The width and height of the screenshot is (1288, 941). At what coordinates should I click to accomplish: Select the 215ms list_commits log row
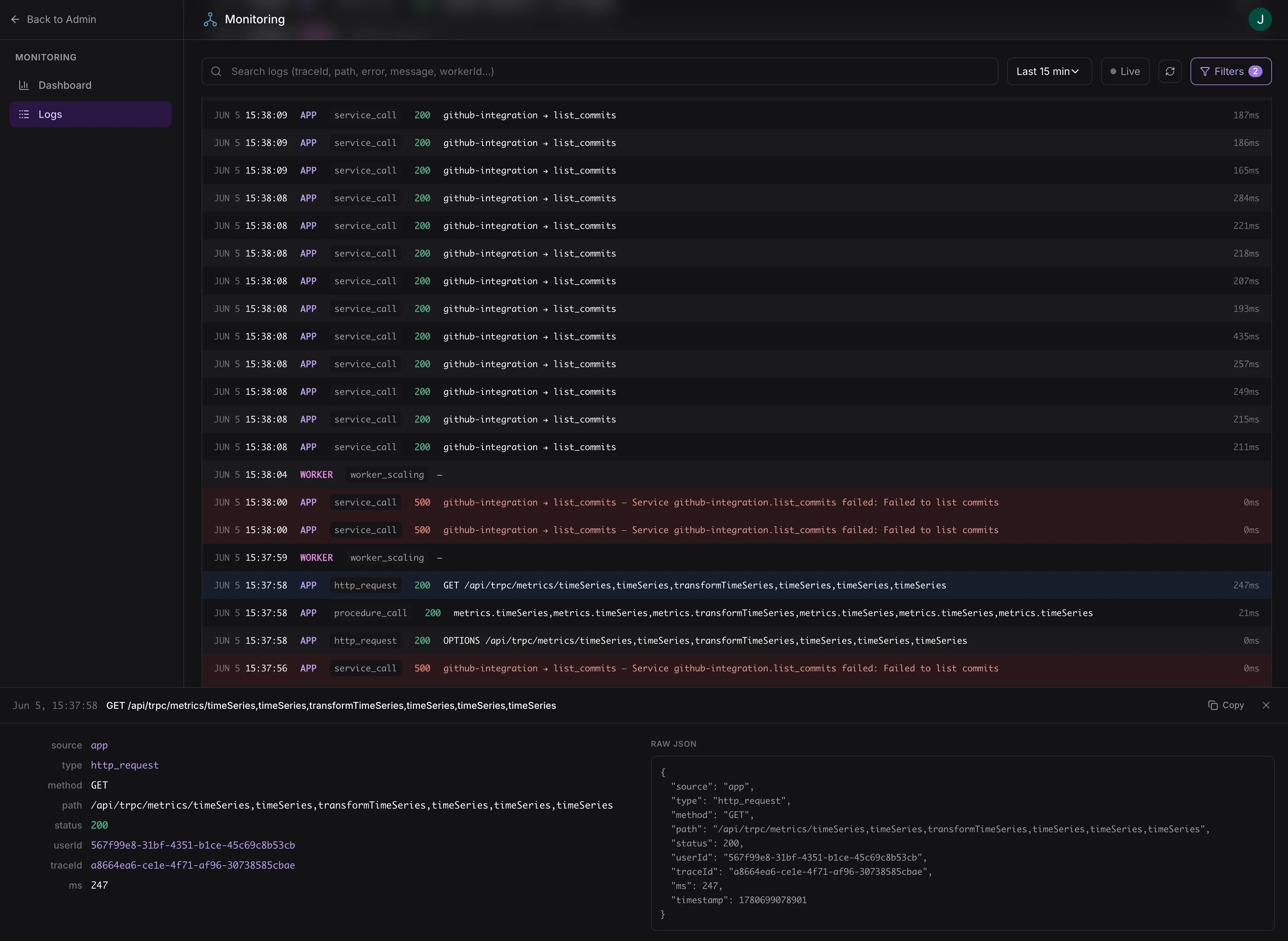(x=736, y=419)
